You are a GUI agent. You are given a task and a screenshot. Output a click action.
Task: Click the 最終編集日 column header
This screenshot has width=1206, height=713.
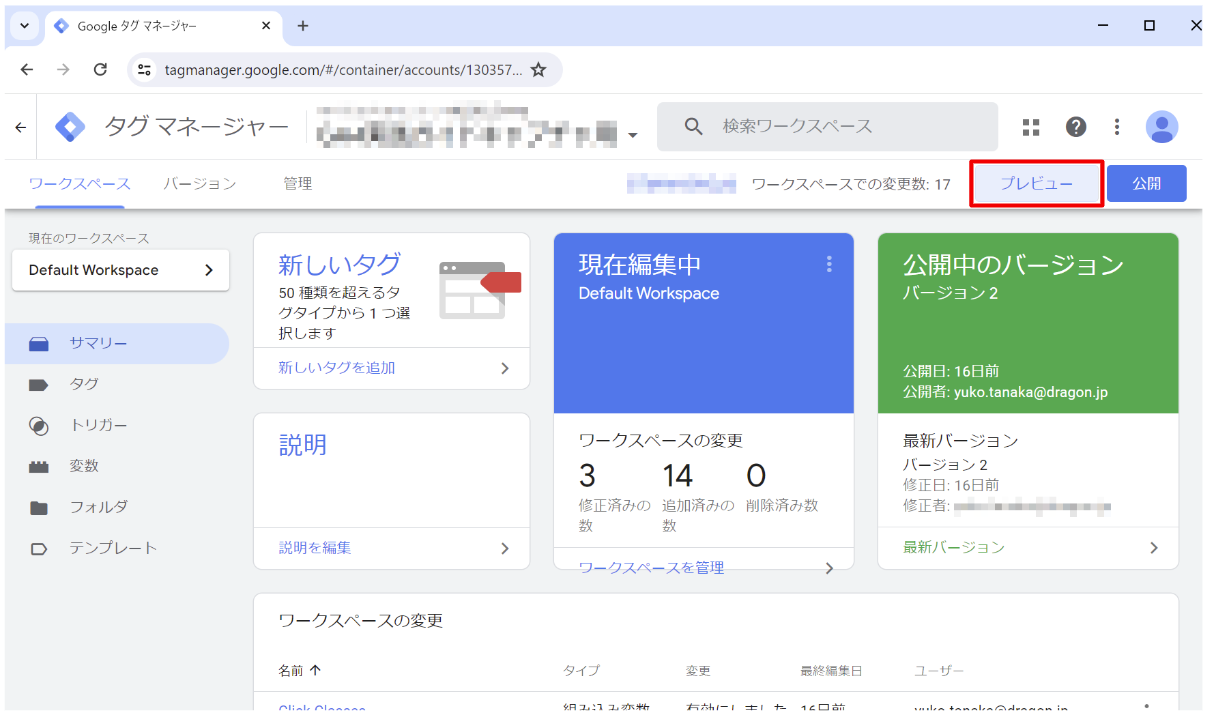(831, 670)
